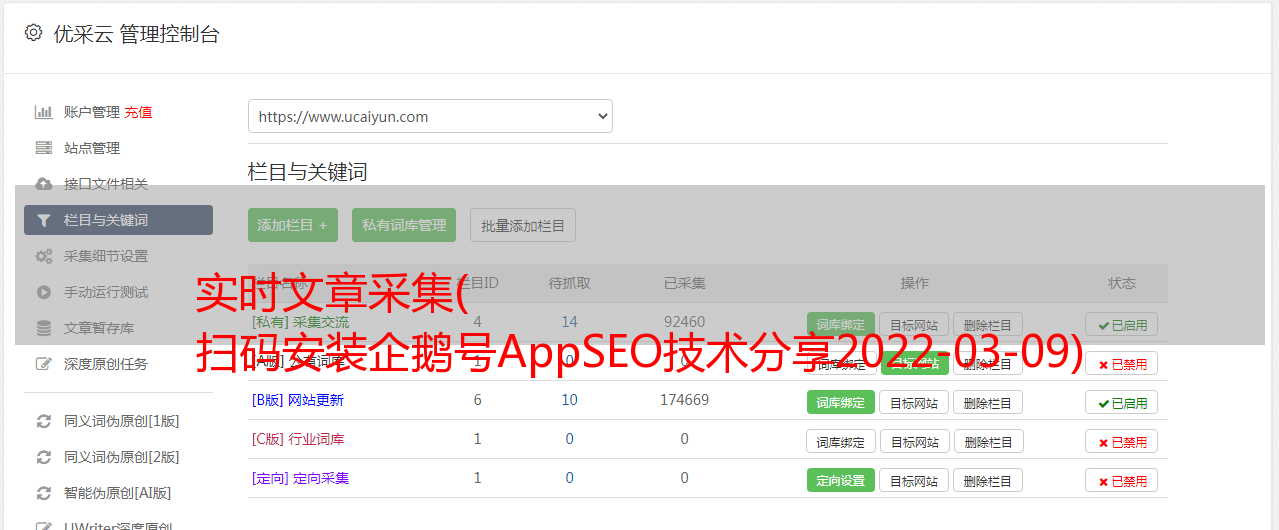1279x530 pixels.
Task: Click 删除栏目 in the 采集交流 row
Action: pos(988,324)
